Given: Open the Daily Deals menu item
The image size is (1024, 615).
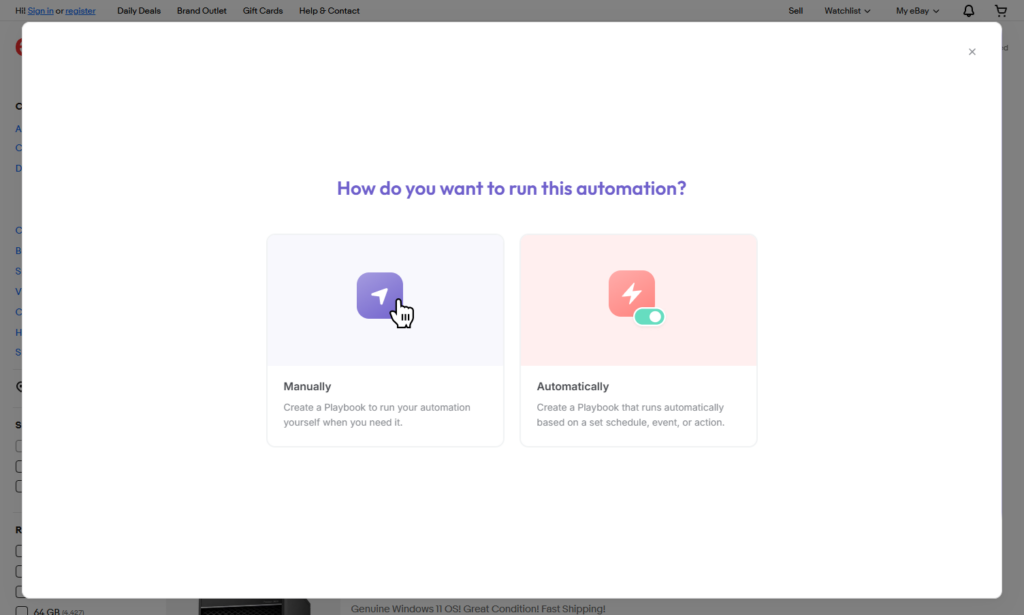Looking at the screenshot, I should click(x=138, y=11).
